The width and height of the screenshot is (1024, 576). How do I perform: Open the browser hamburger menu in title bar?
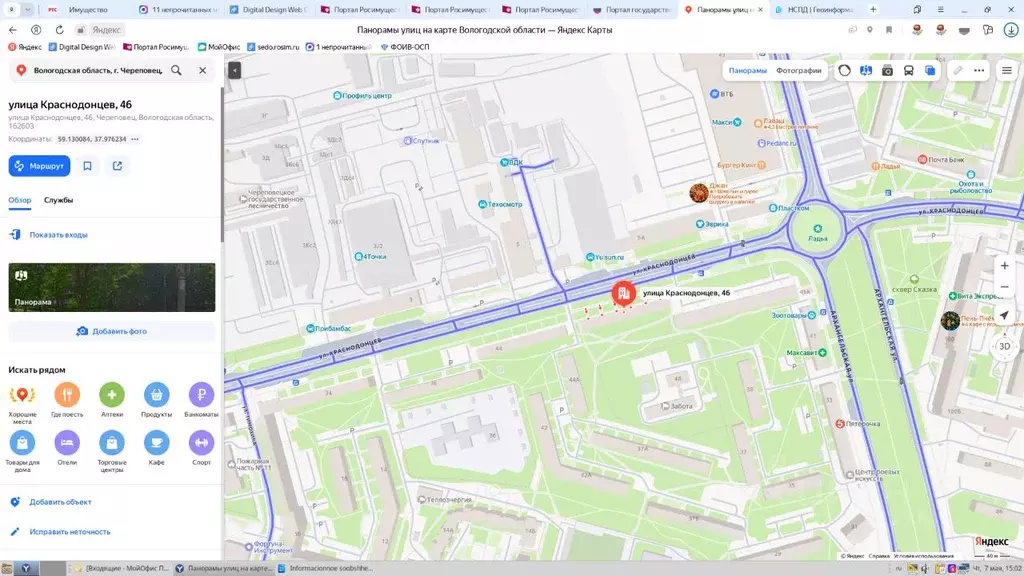940,10
